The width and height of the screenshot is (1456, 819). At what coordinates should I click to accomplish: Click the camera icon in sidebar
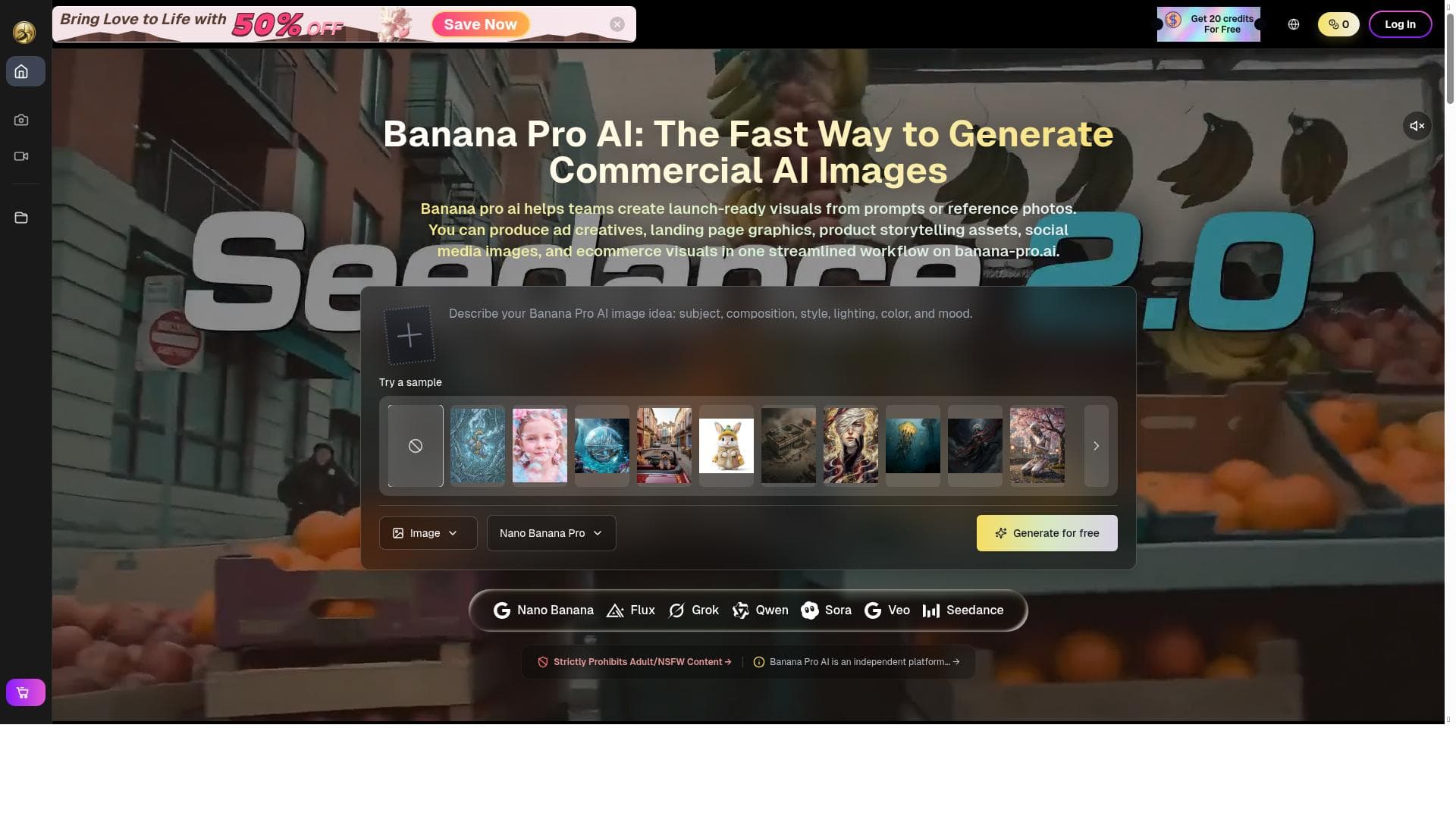pyautogui.click(x=21, y=120)
